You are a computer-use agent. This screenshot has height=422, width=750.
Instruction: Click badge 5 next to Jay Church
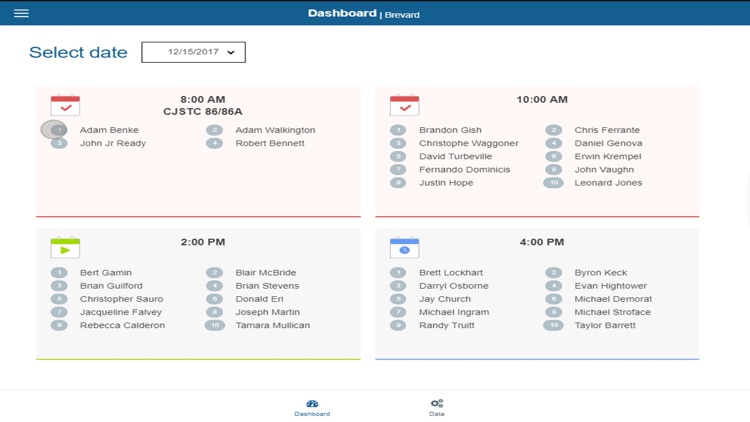coord(398,299)
